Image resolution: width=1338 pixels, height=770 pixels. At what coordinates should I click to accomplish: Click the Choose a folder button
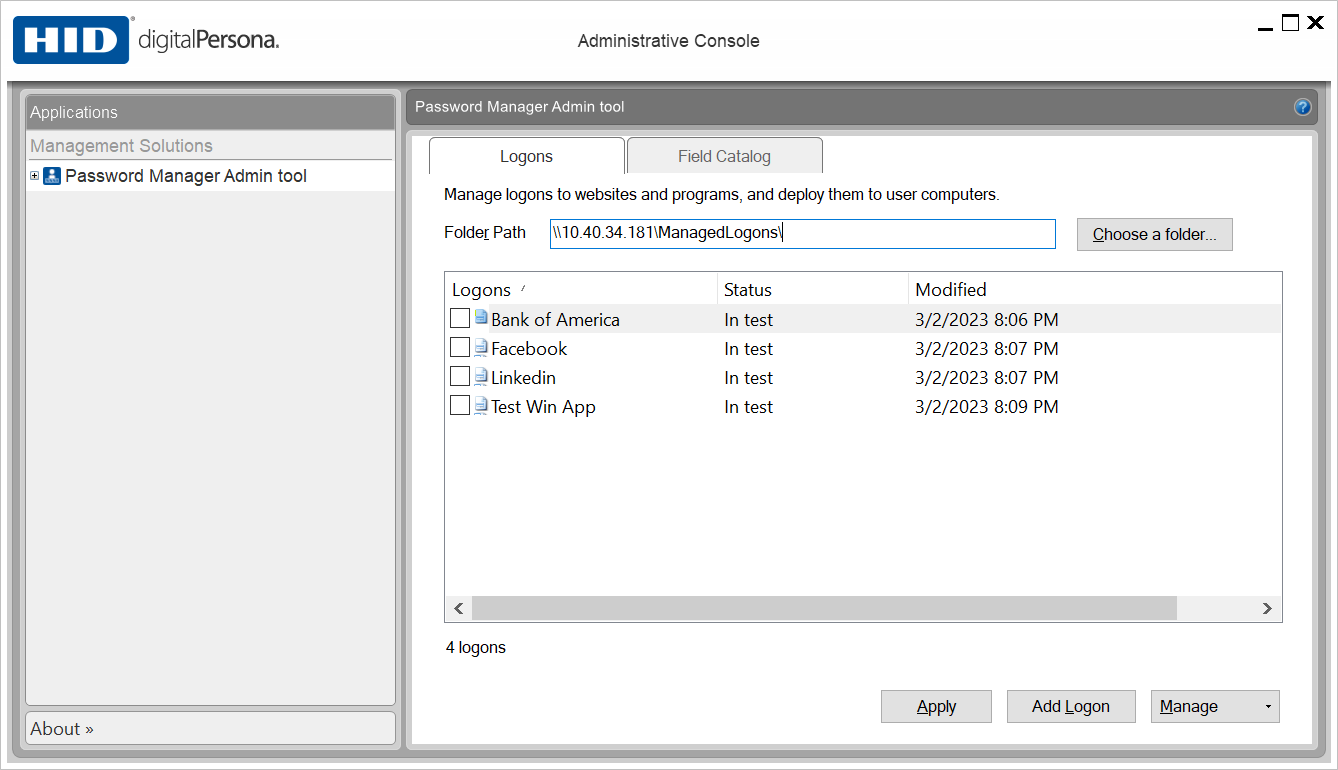click(1154, 235)
